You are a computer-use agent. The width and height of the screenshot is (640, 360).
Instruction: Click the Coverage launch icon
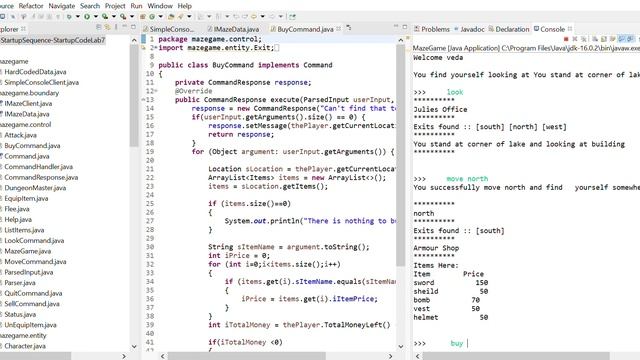tap(105, 16)
